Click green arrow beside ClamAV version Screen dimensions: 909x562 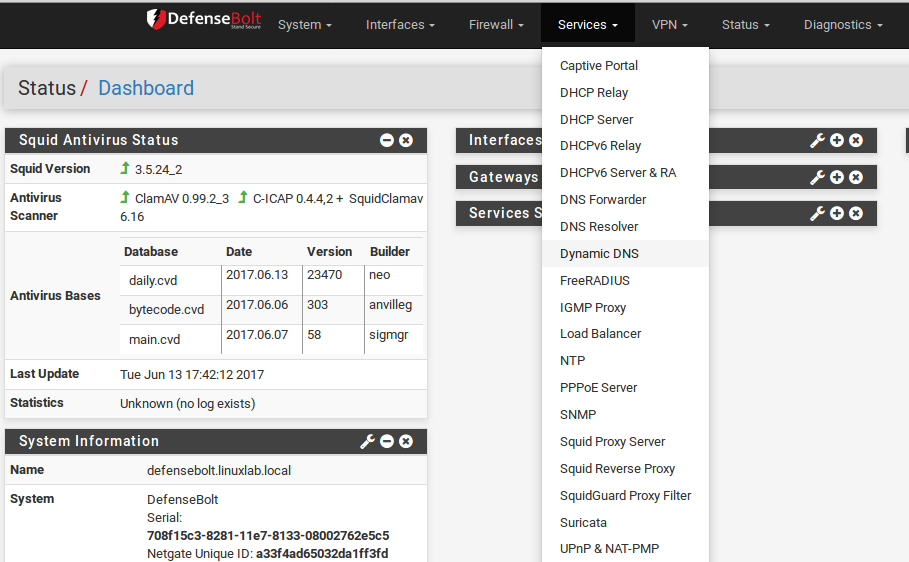click(x=125, y=197)
